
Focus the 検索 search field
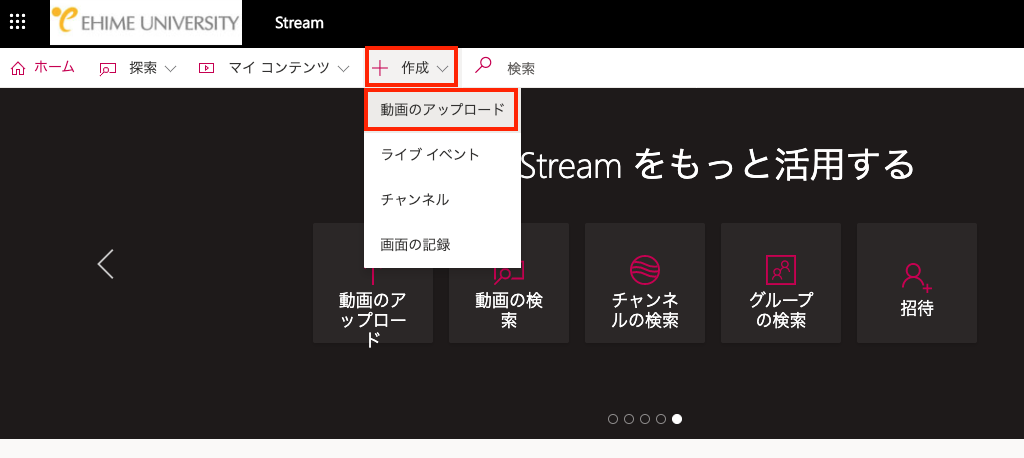click(x=521, y=69)
